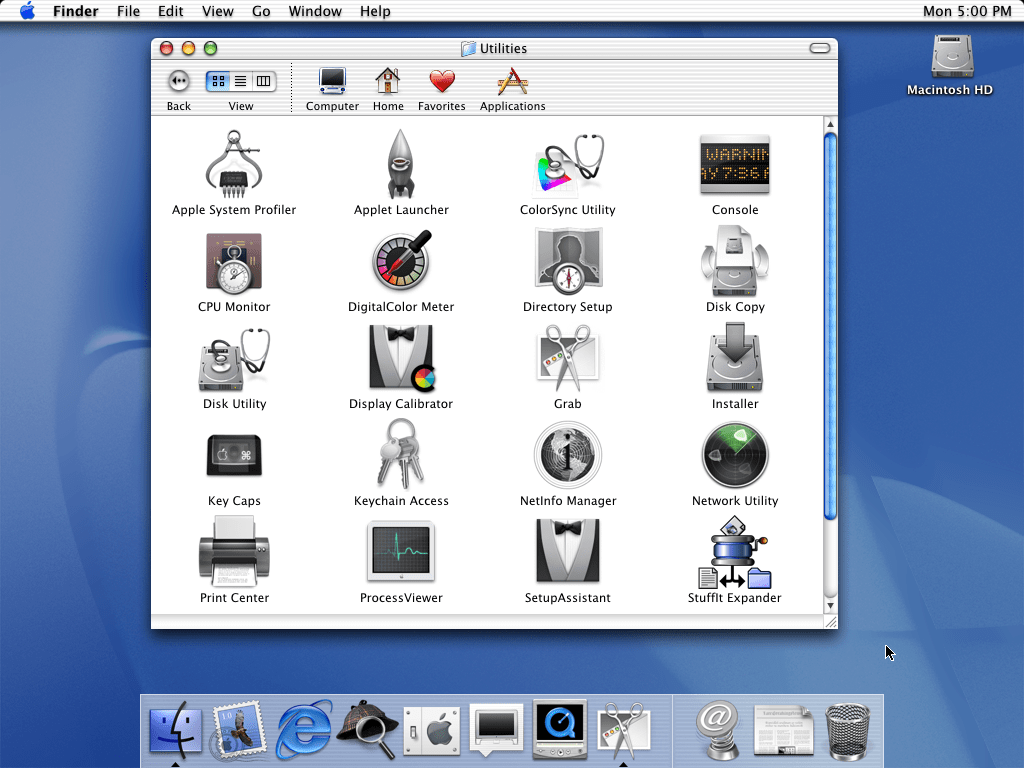Click the blue vertical scrollbar thumb
The width and height of the screenshot is (1024, 768).
(x=830, y=325)
